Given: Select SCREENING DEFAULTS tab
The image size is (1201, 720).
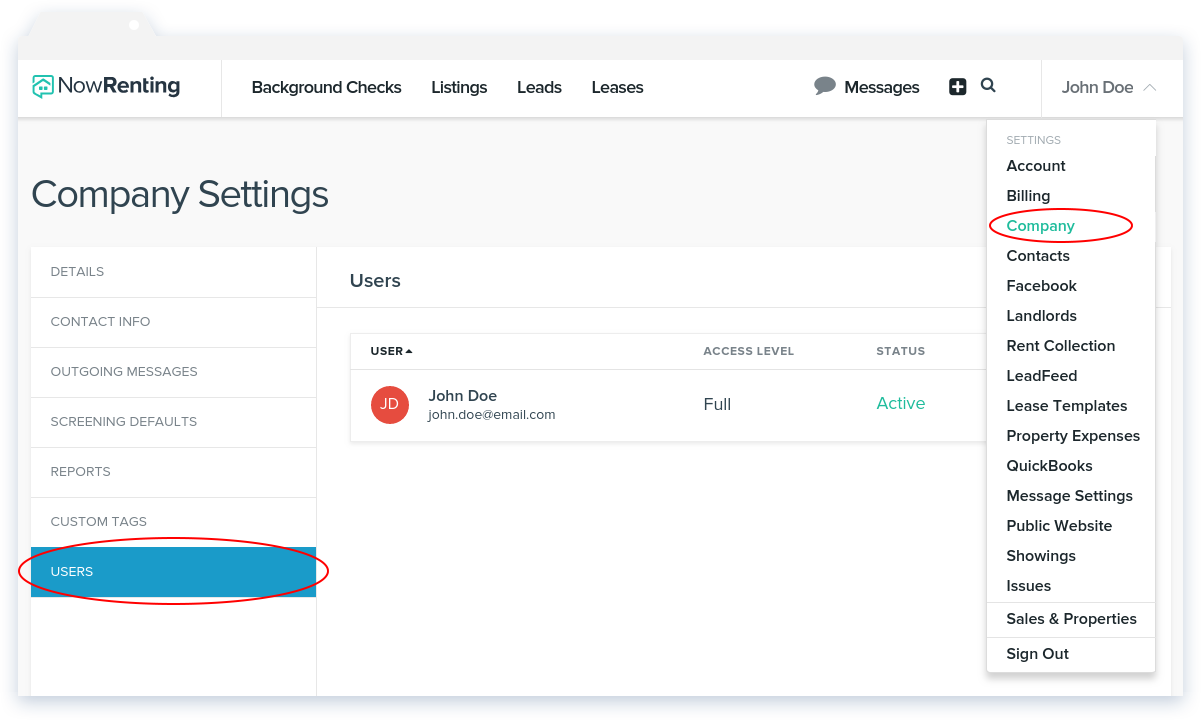Looking at the screenshot, I should 174,422.
